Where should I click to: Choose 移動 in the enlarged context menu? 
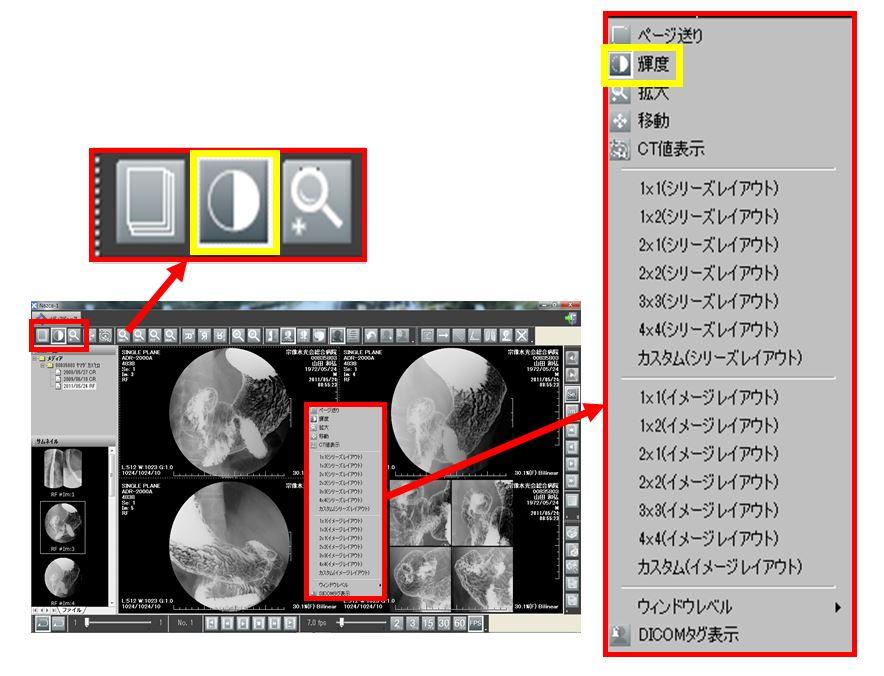pos(653,121)
